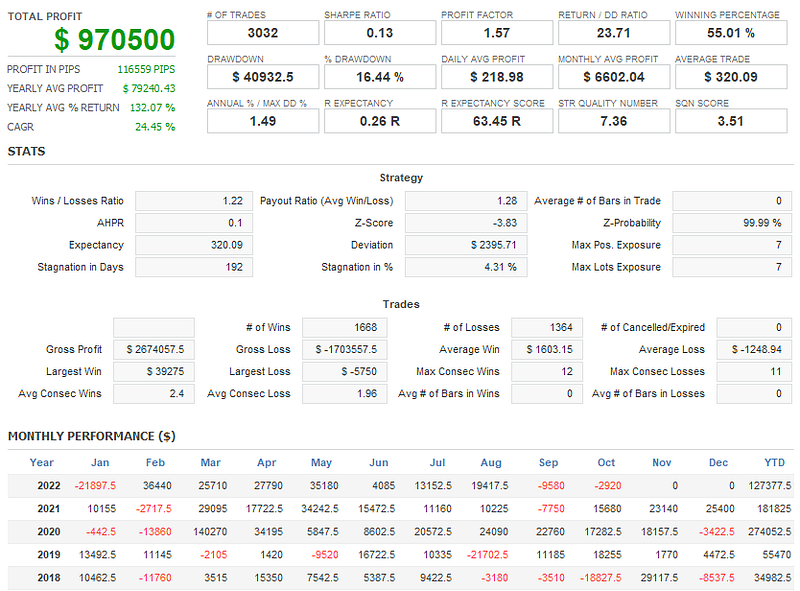Select the 2022 February cell 36440
The width and height of the screenshot is (800, 591).
coord(157,486)
